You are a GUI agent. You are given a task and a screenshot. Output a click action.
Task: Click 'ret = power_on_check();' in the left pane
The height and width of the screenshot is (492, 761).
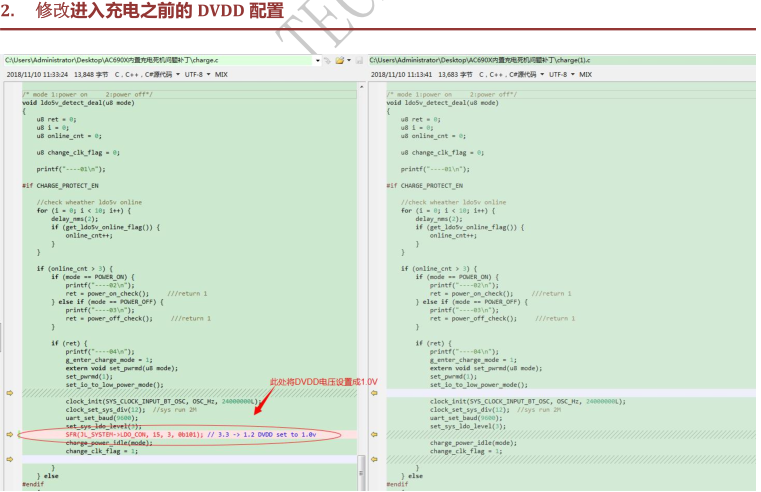tap(107, 294)
